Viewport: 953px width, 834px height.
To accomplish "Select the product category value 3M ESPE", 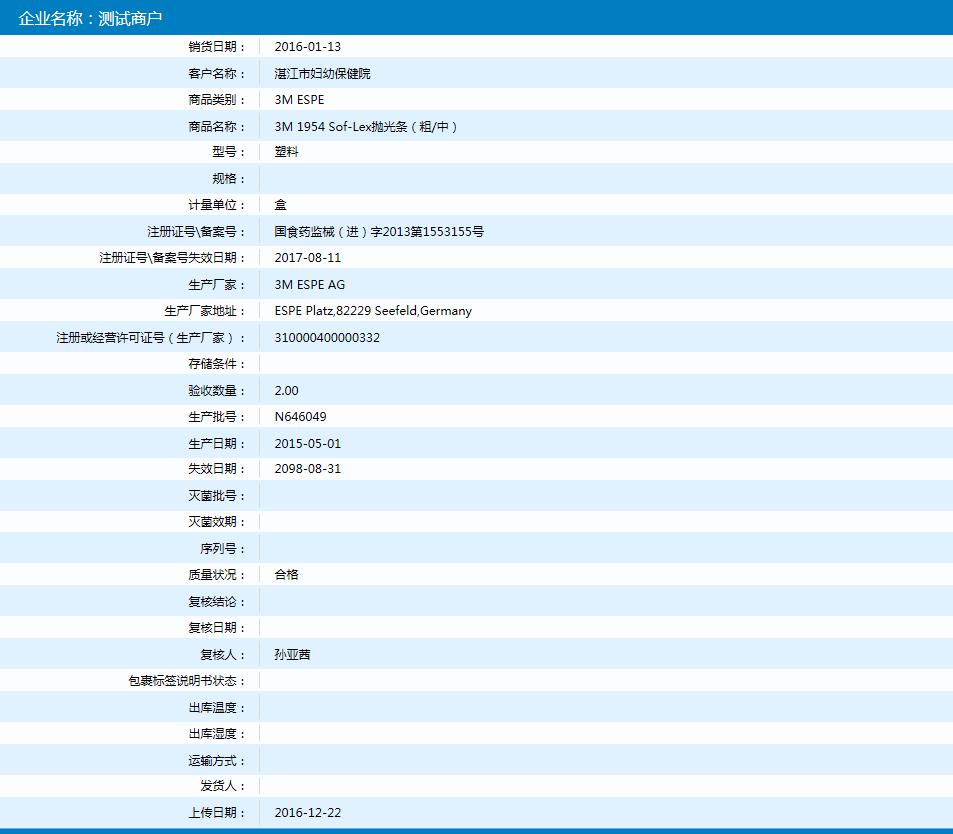I will [299, 100].
